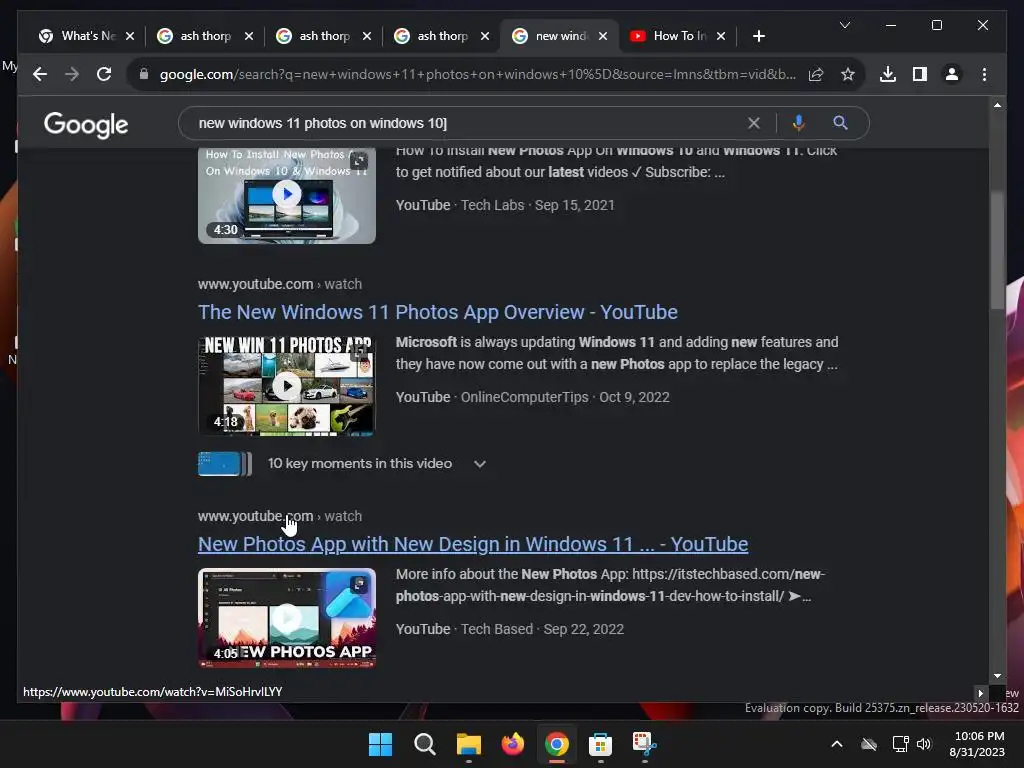This screenshot has height=768, width=1024.
Task: View site info lock icon
Action: 144,74
